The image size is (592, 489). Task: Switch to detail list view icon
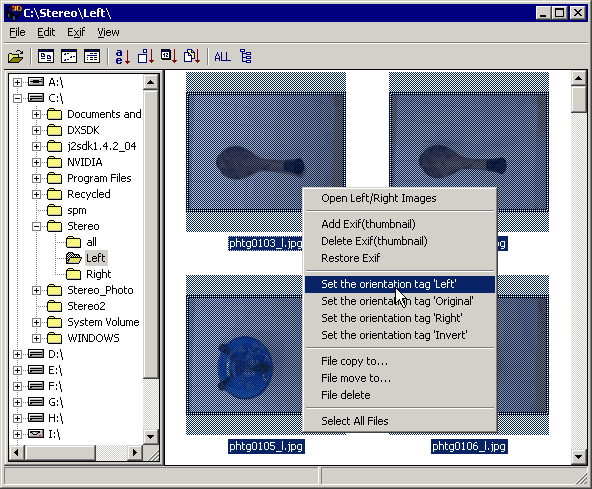[92, 57]
